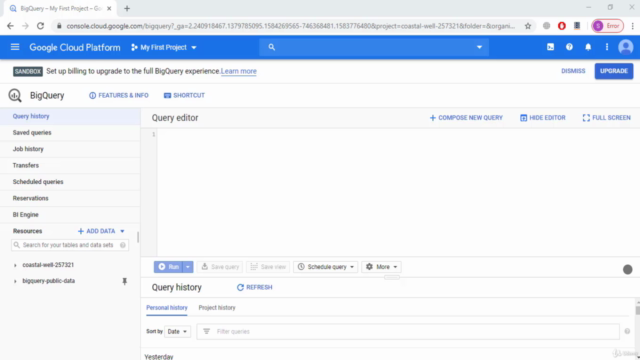
Task: Expand the coastal-well-257321 project tree
Action: 15,265
